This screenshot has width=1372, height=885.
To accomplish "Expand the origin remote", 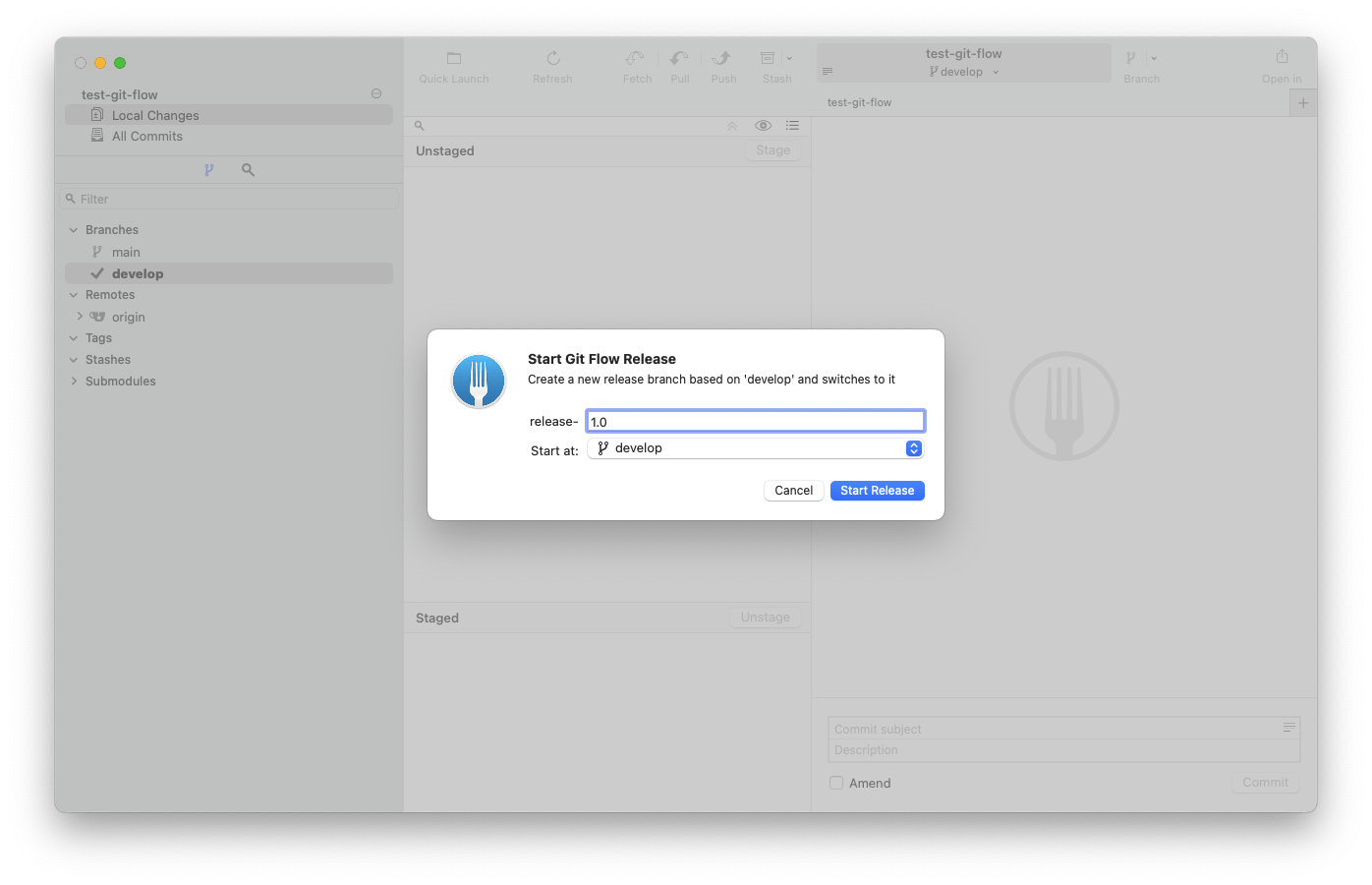I will click(x=80, y=317).
